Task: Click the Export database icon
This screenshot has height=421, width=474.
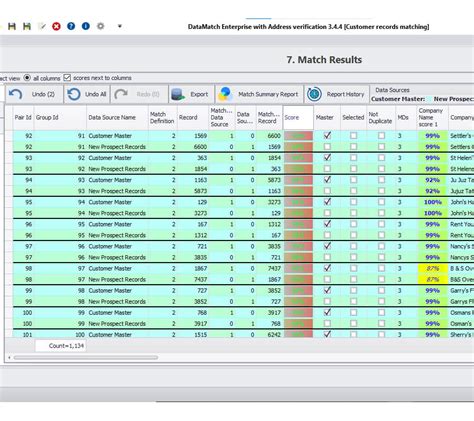Action: click(178, 94)
